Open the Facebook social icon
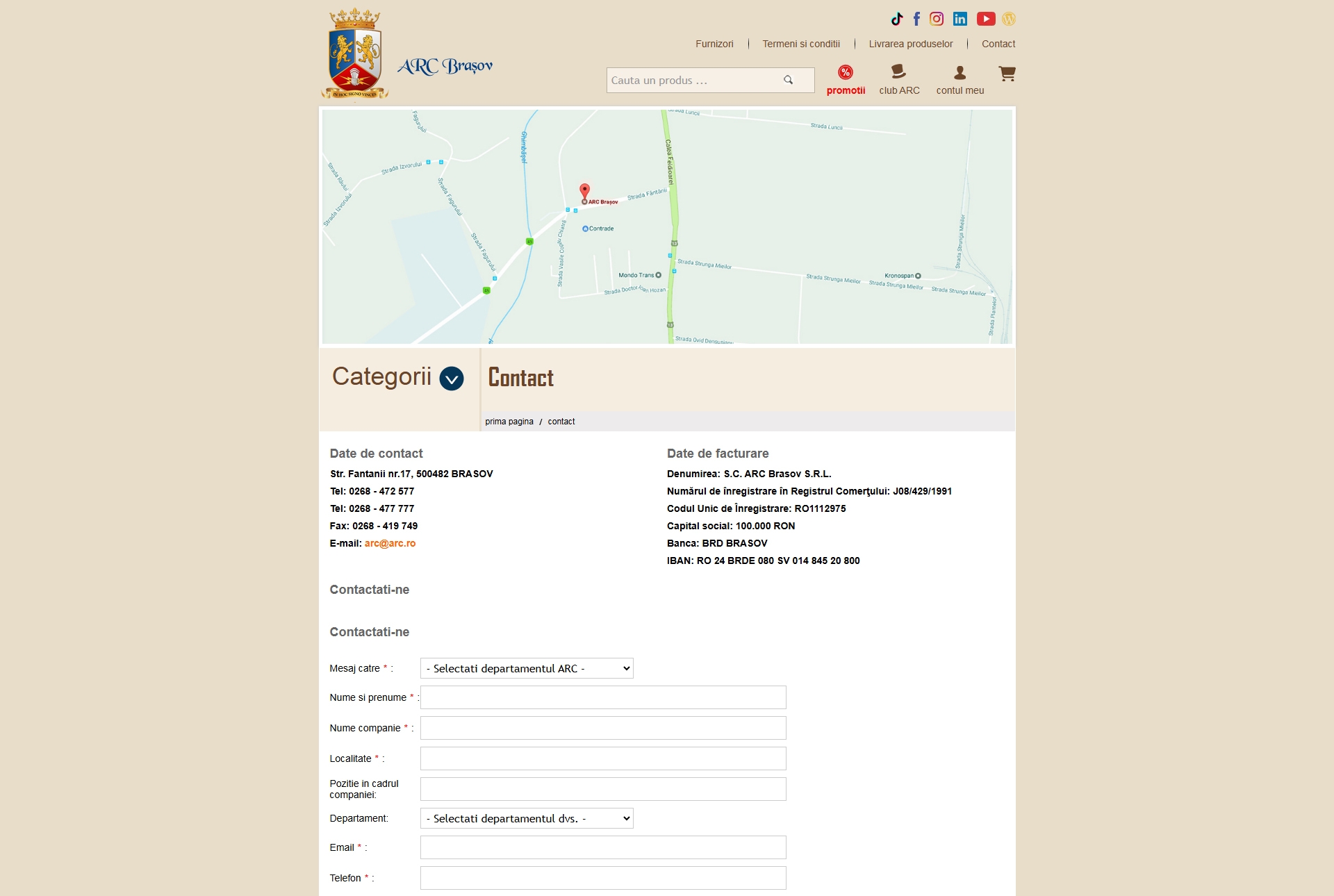The image size is (1334, 896). tap(916, 19)
